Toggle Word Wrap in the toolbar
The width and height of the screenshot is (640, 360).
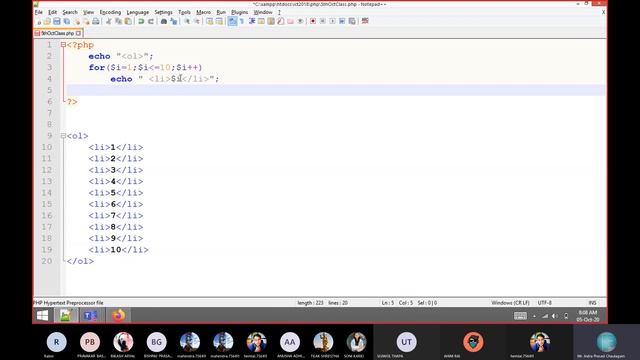pos(232,21)
